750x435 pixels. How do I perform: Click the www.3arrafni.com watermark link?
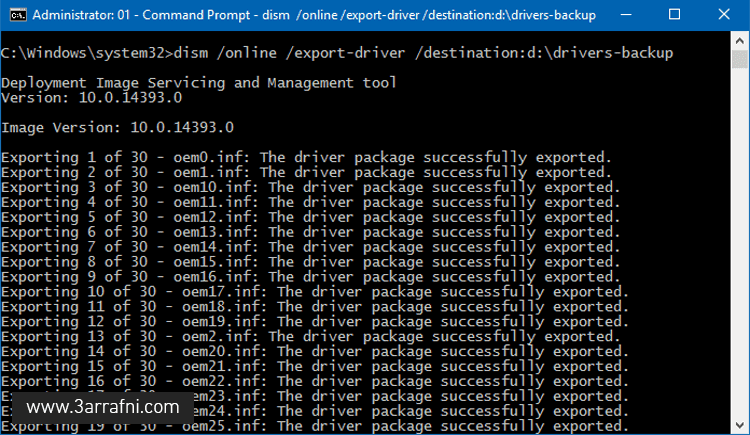[103, 407]
